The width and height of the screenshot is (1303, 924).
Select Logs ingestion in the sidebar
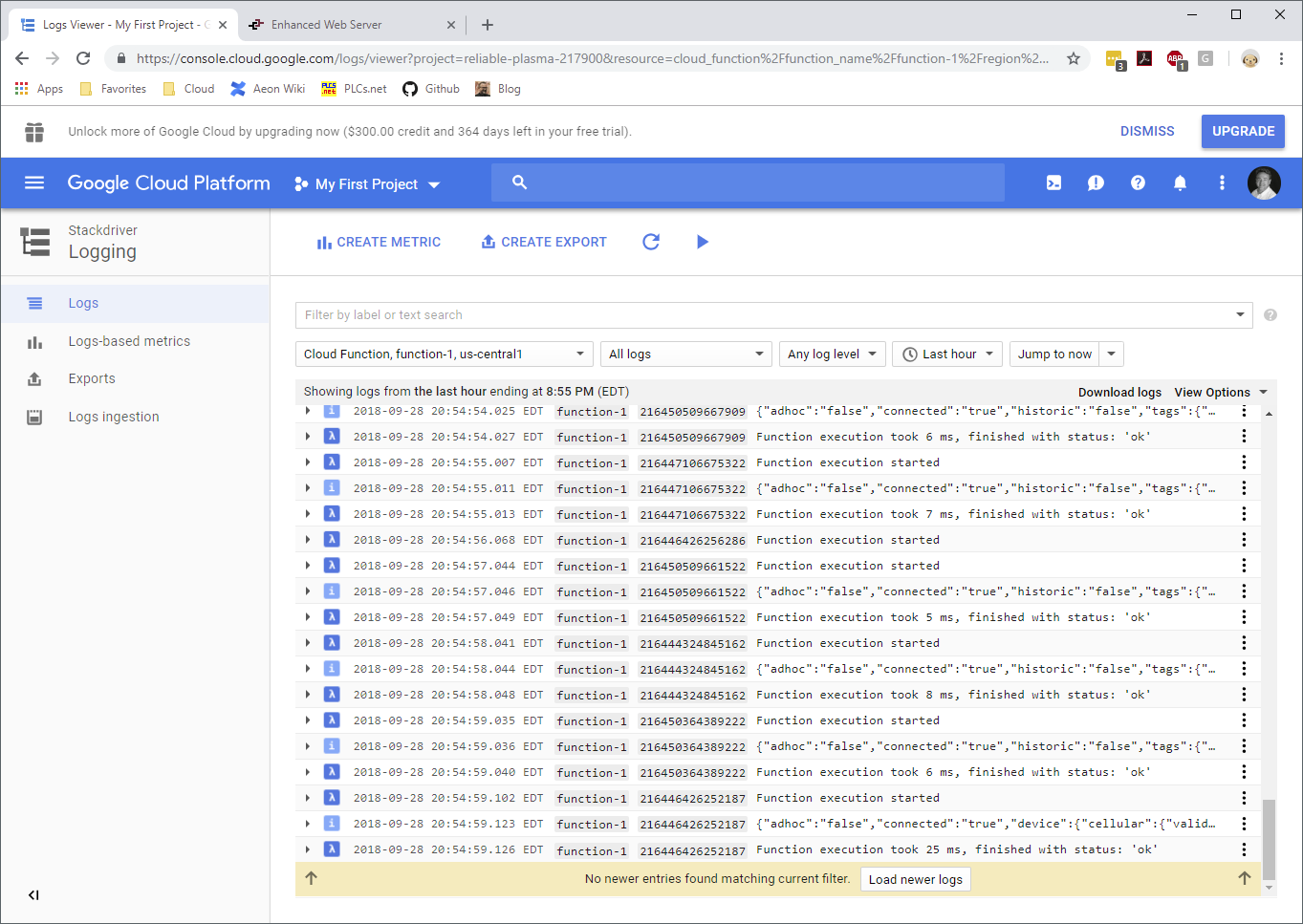pos(135,417)
